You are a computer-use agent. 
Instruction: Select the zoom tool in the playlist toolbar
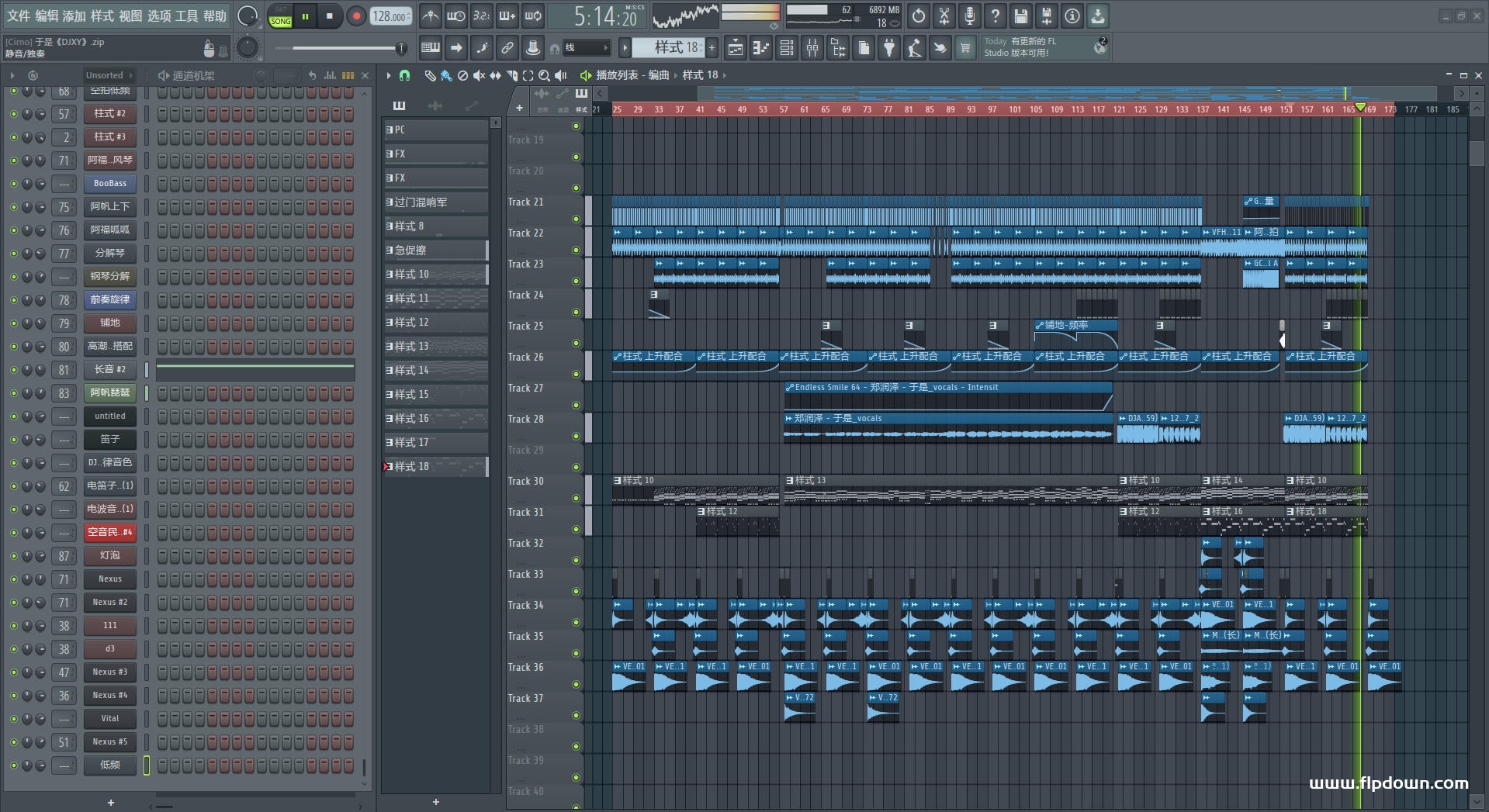click(544, 75)
